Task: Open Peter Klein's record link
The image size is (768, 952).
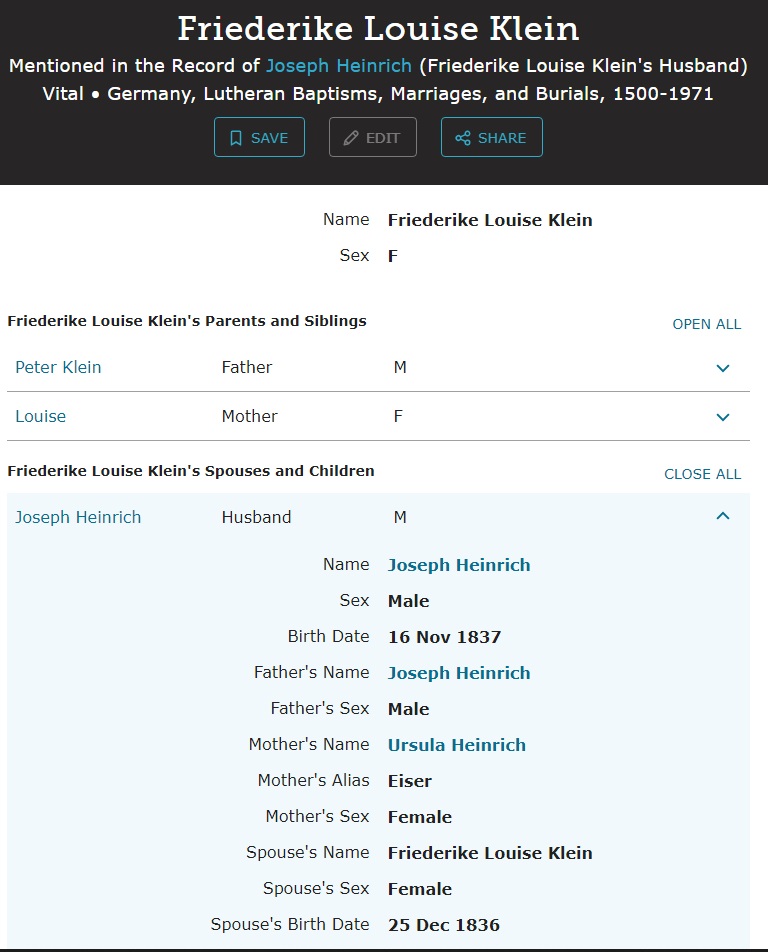Action: pyautogui.click(x=58, y=367)
